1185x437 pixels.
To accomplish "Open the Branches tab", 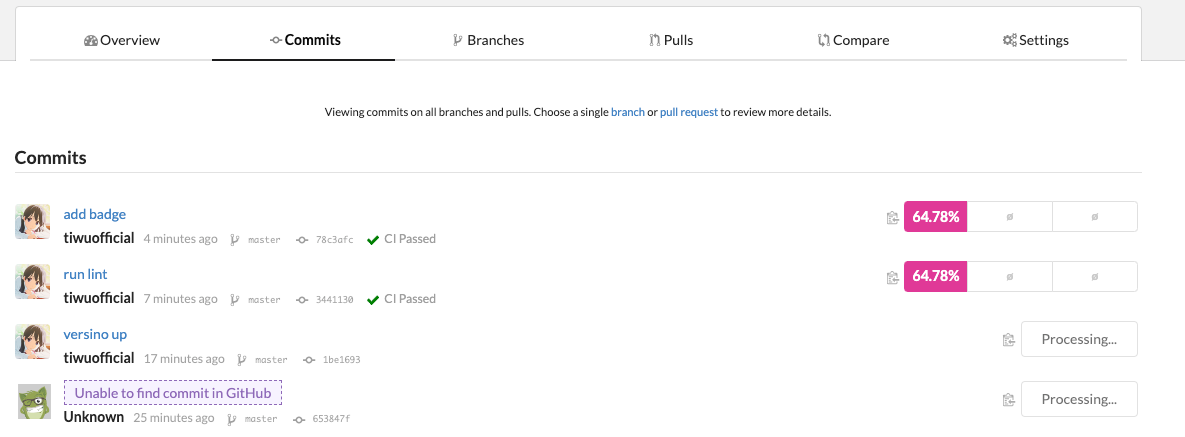I will (487, 40).
